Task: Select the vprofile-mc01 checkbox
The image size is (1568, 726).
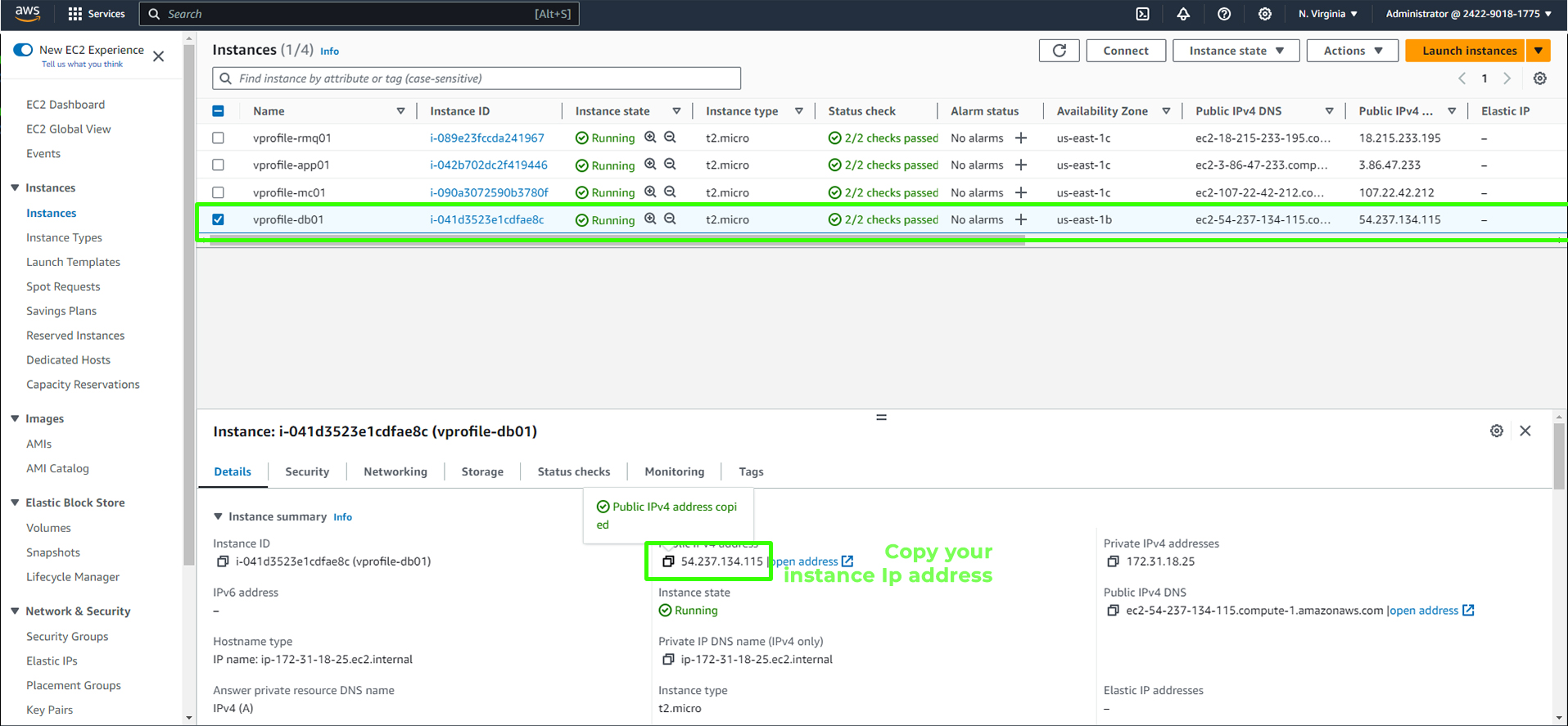Action: tap(218, 192)
